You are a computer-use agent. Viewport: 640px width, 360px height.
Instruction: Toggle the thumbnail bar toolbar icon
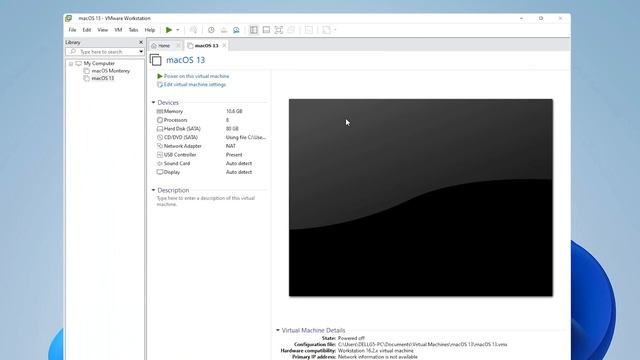[266, 30]
